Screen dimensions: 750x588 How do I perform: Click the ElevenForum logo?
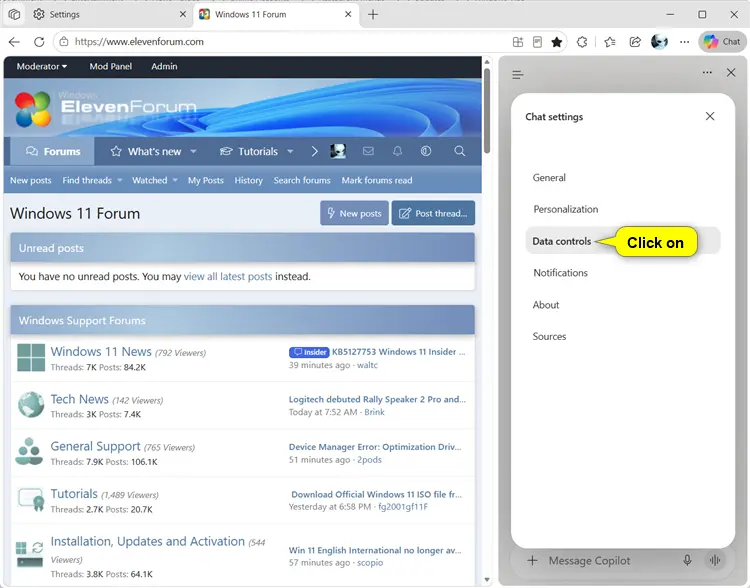click(x=105, y=108)
